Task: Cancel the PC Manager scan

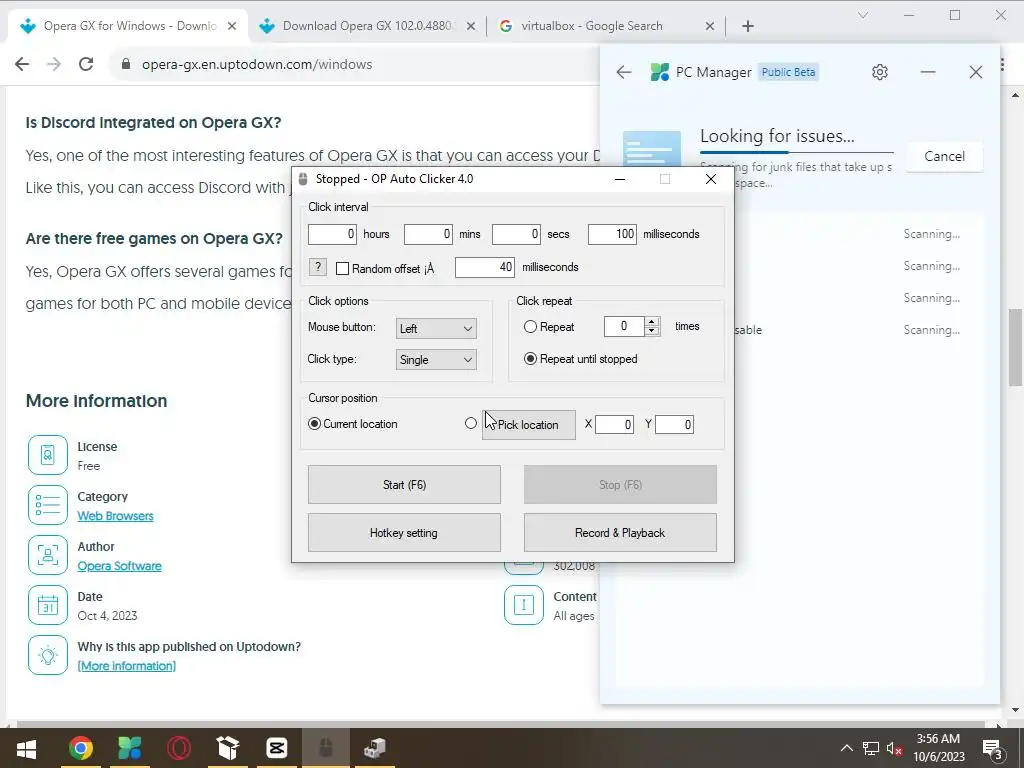Action: [944, 156]
